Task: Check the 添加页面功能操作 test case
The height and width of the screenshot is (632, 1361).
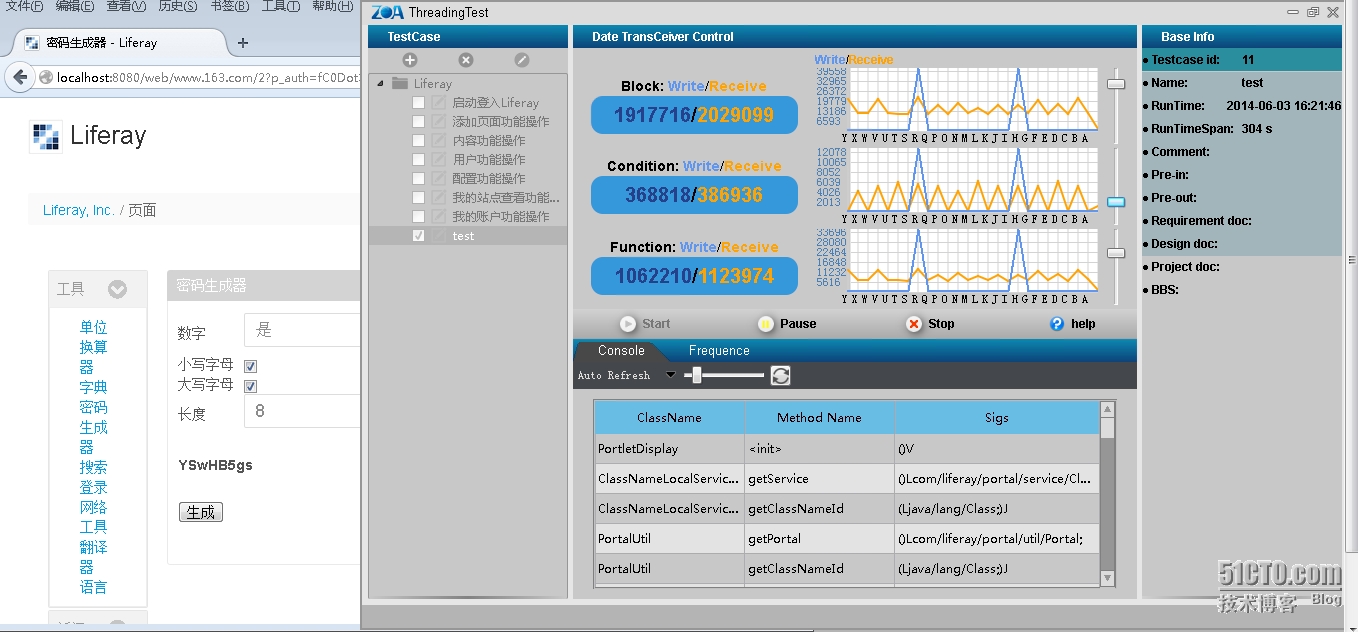Action: point(419,122)
